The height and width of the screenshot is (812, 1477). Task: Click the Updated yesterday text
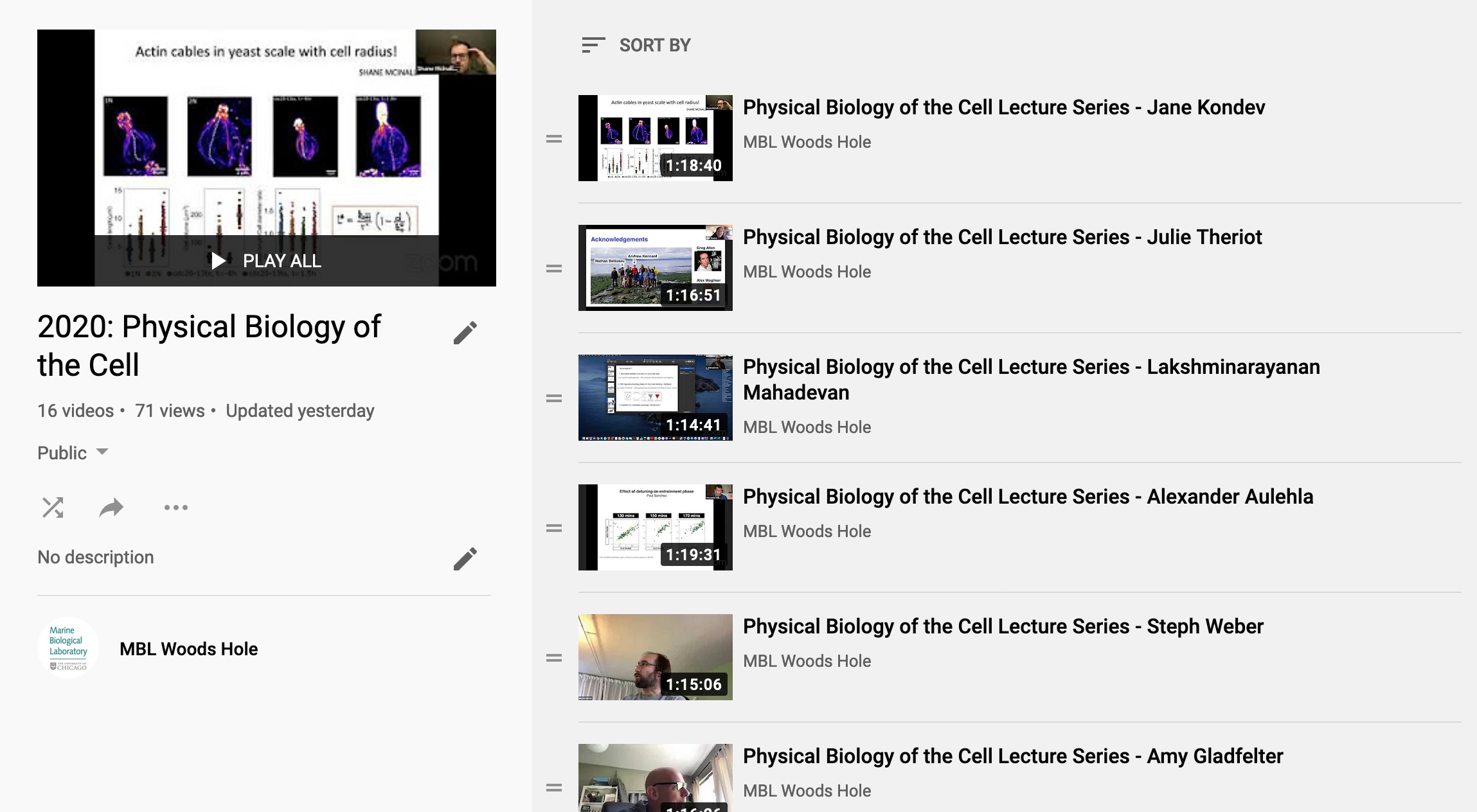[x=300, y=411]
